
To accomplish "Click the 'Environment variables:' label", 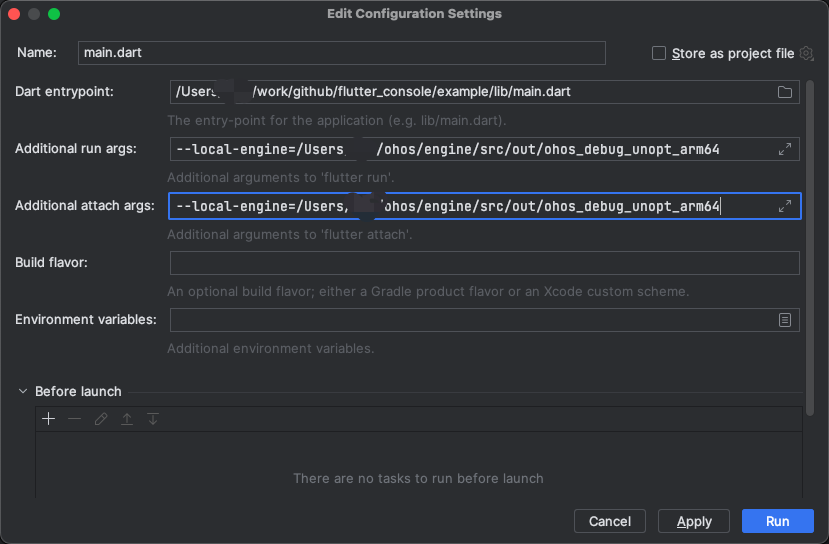I will pyautogui.click(x=86, y=319).
